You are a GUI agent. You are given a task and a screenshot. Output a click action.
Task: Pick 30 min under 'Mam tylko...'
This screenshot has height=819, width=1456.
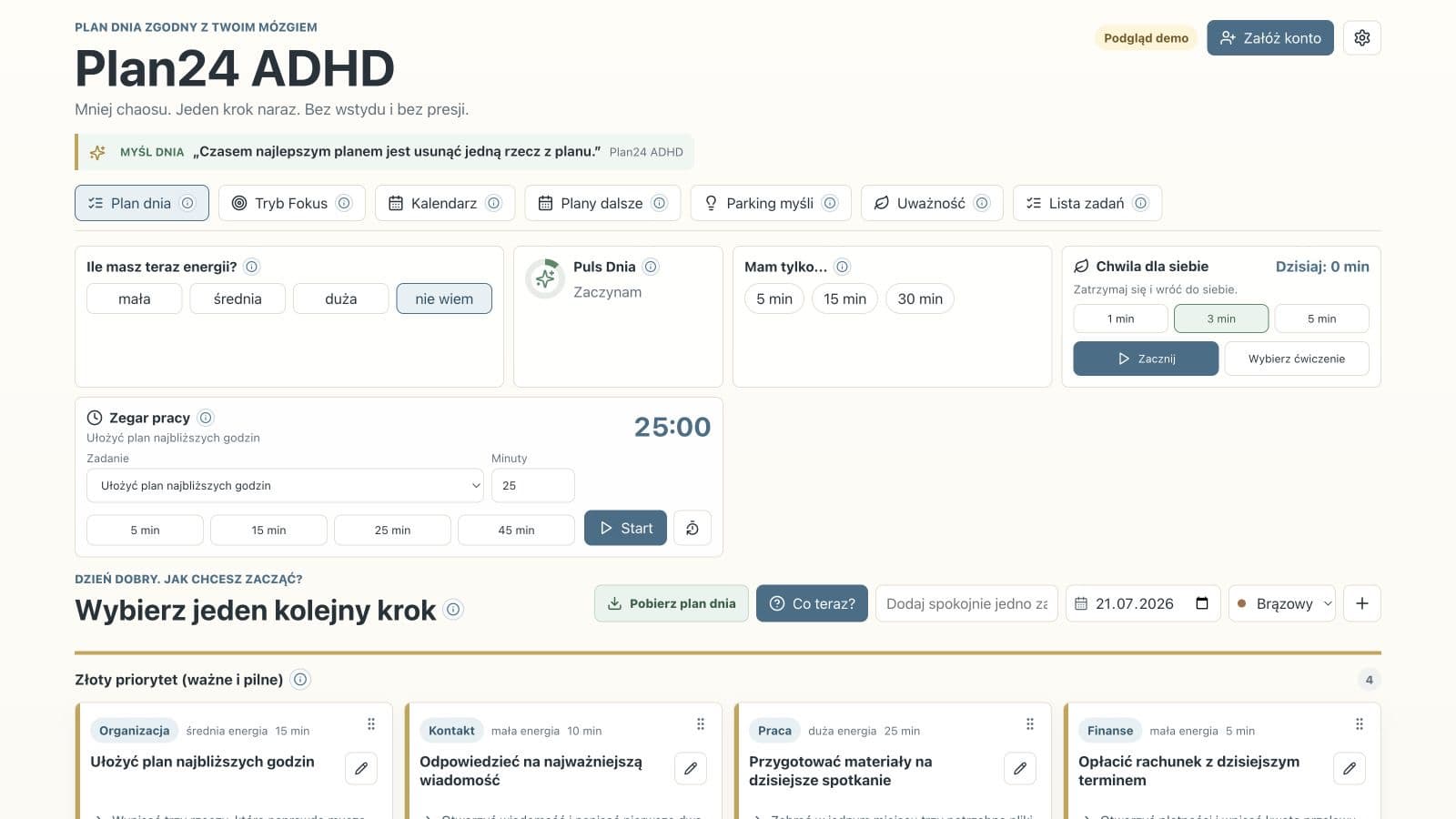tap(920, 298)
